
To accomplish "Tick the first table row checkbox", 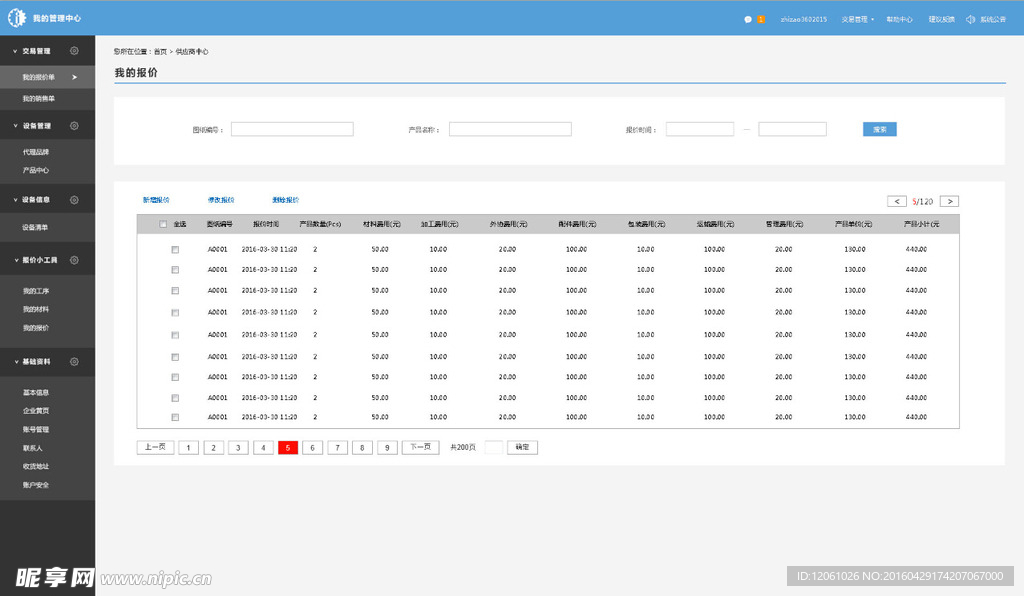I will pos(175,249).
